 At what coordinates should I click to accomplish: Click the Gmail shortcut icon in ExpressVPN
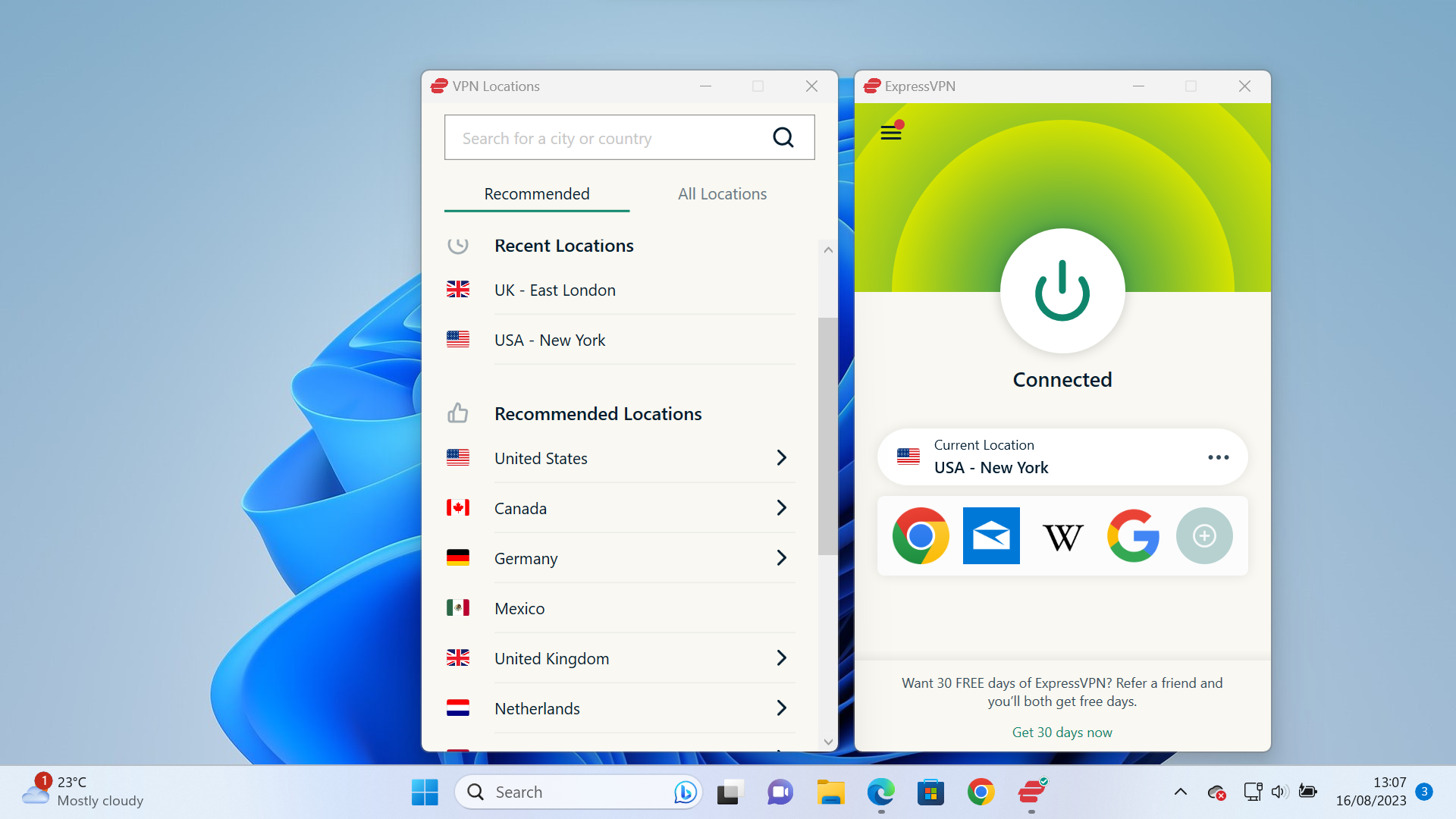point(990,535)
